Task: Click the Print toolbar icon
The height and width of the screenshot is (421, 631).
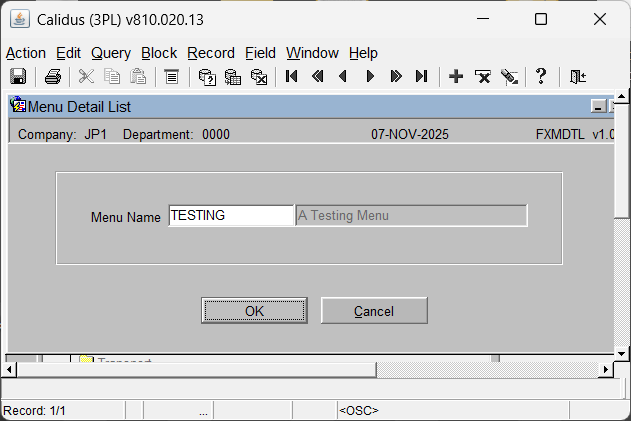Action: (x=53, y=76)
